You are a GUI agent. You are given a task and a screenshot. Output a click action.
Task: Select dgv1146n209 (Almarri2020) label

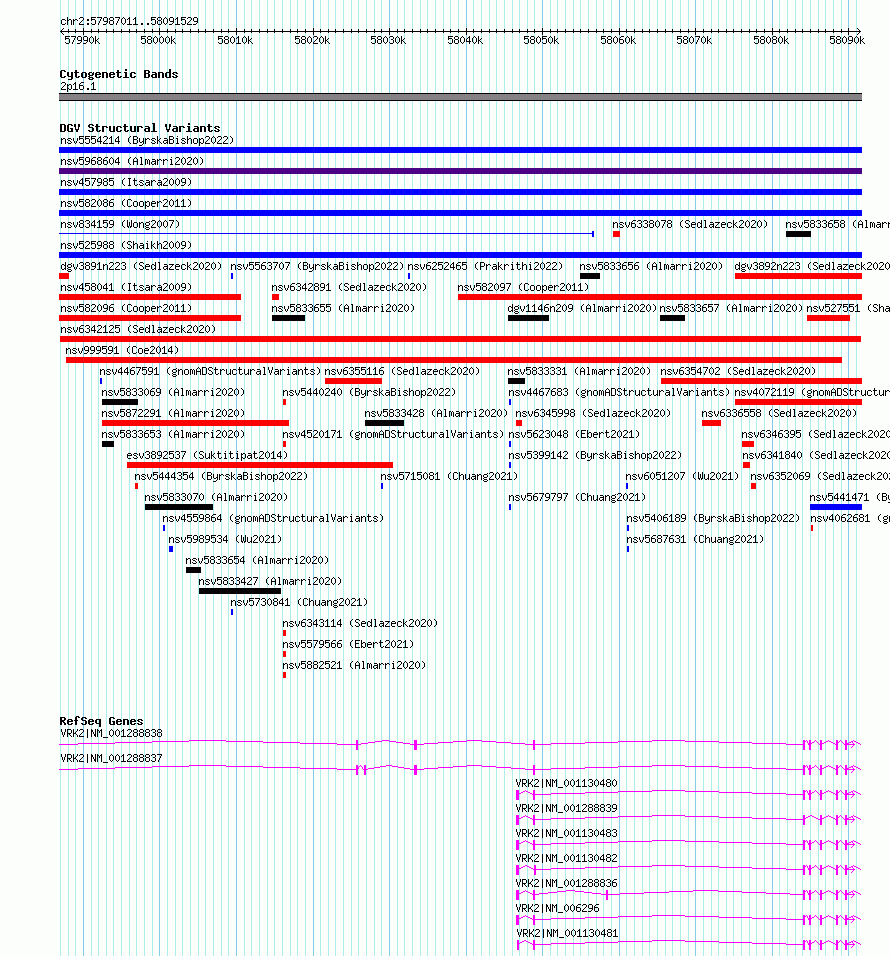click(582, 309)
